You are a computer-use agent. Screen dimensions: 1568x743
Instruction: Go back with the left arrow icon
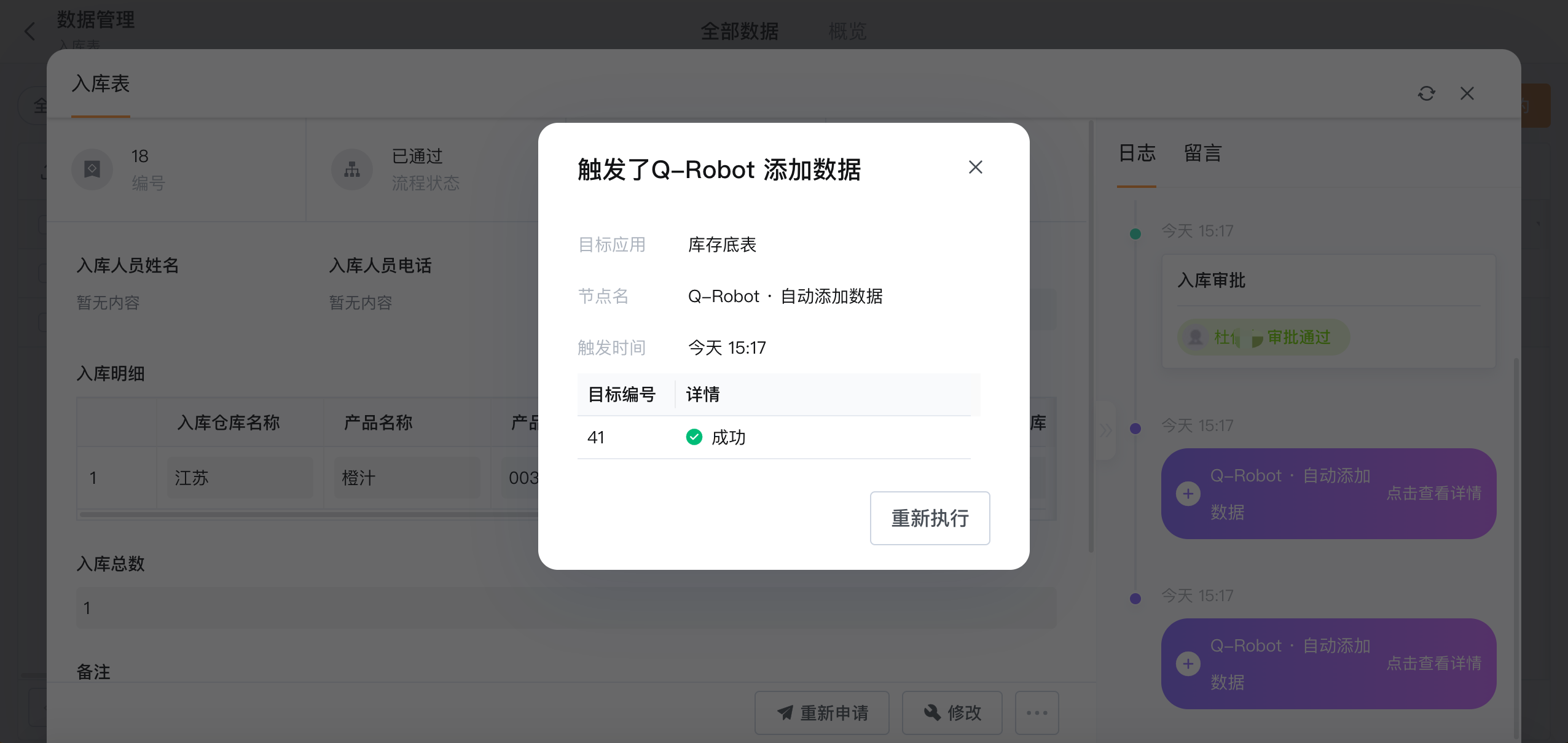click(29, 31)
